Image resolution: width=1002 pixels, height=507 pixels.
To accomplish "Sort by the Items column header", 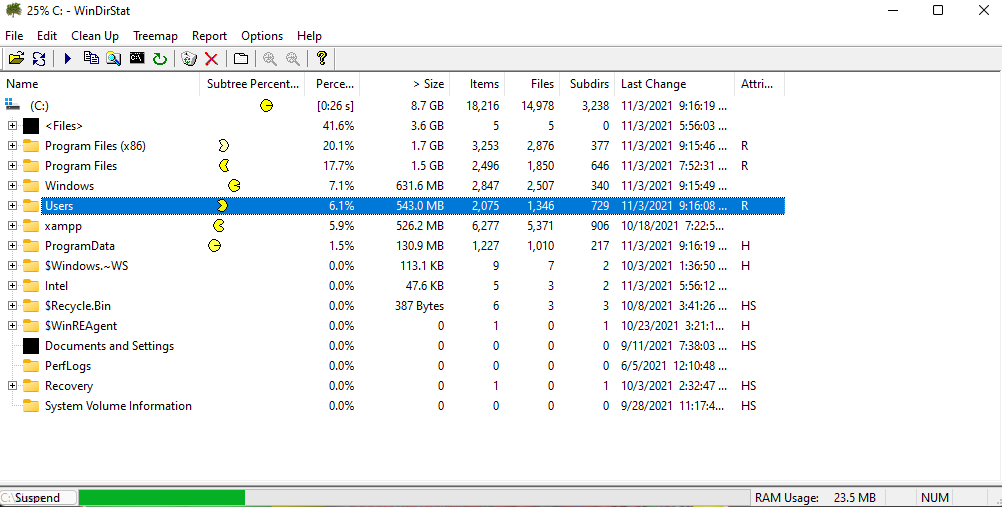I will [477, 84].
